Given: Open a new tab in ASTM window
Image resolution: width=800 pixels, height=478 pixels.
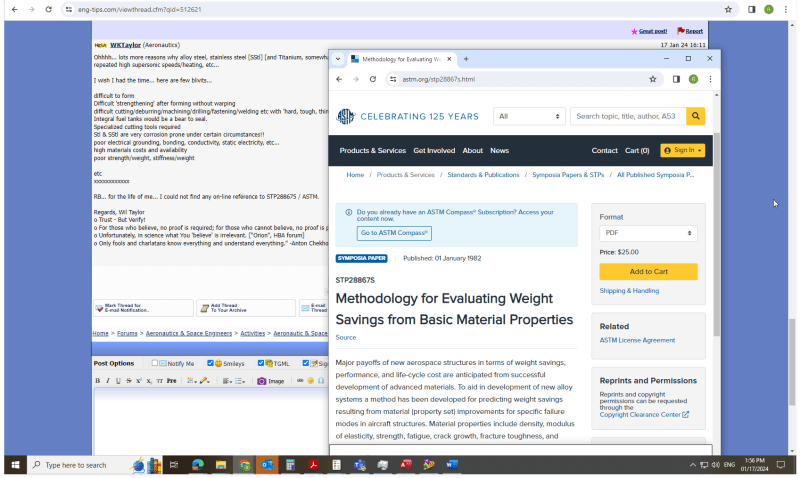Looking at the screenshot, I should (466, 59).
